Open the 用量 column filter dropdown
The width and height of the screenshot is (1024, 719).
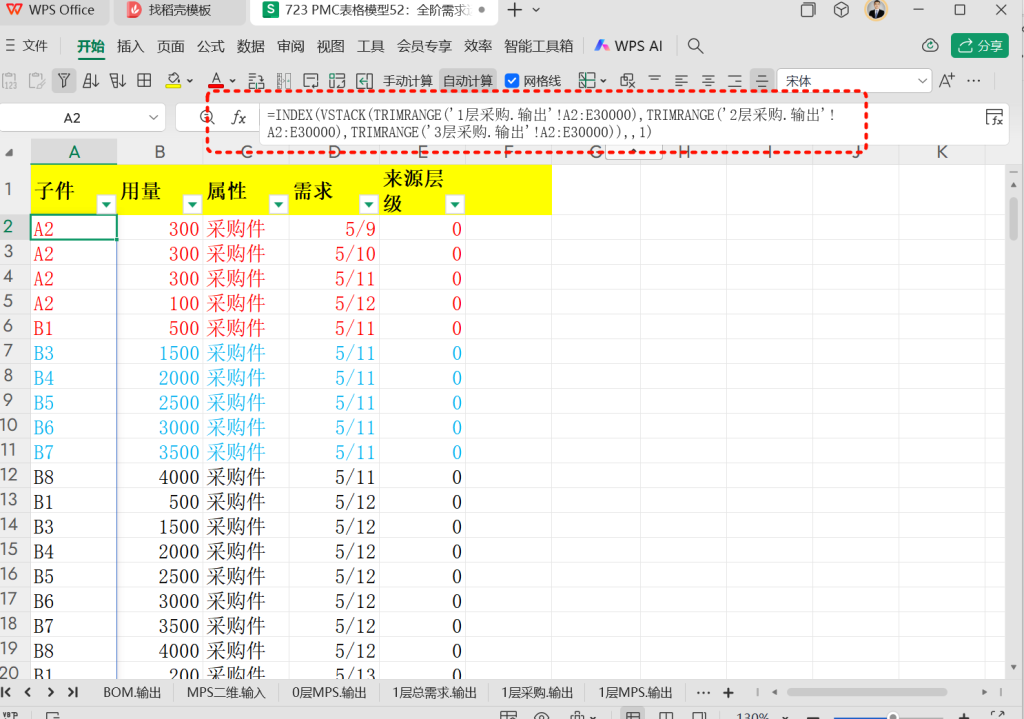coord(192,204)
